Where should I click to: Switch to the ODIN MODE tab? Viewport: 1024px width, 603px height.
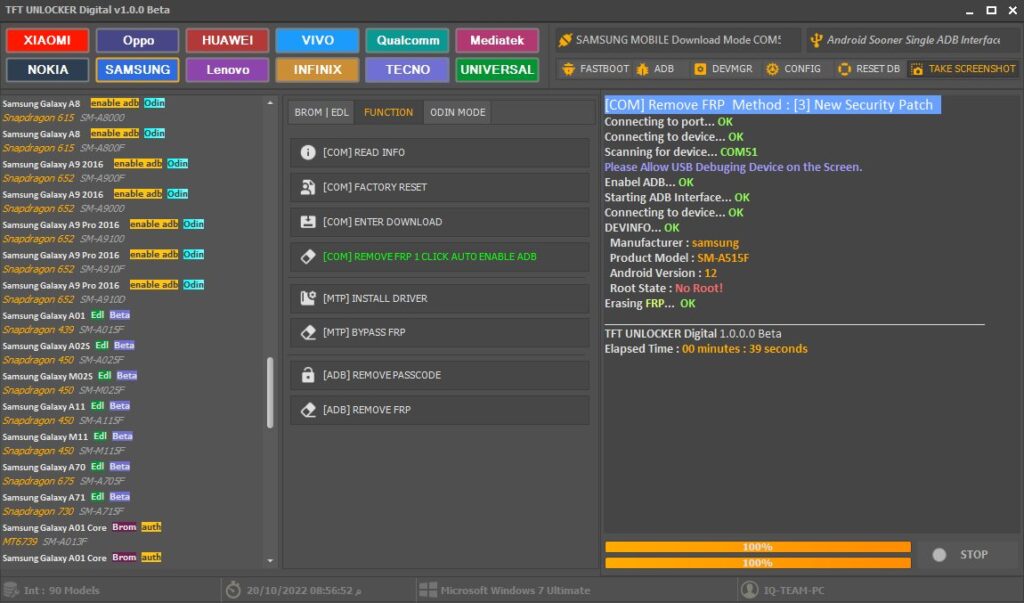coord(457,112)
